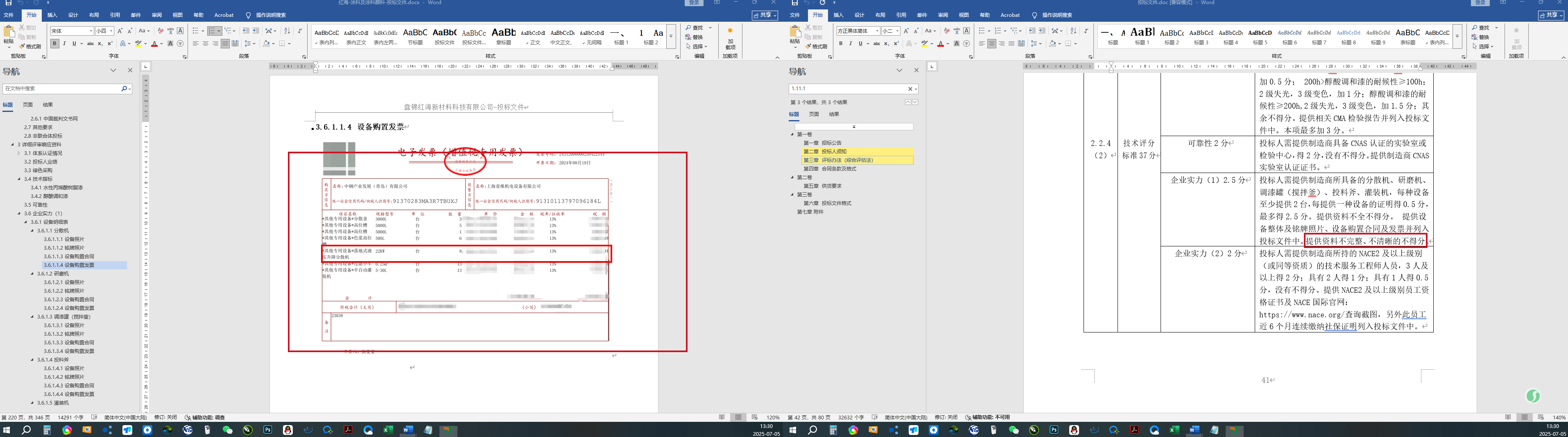Go to previous search result in right navigation pane

click(907, 102)
